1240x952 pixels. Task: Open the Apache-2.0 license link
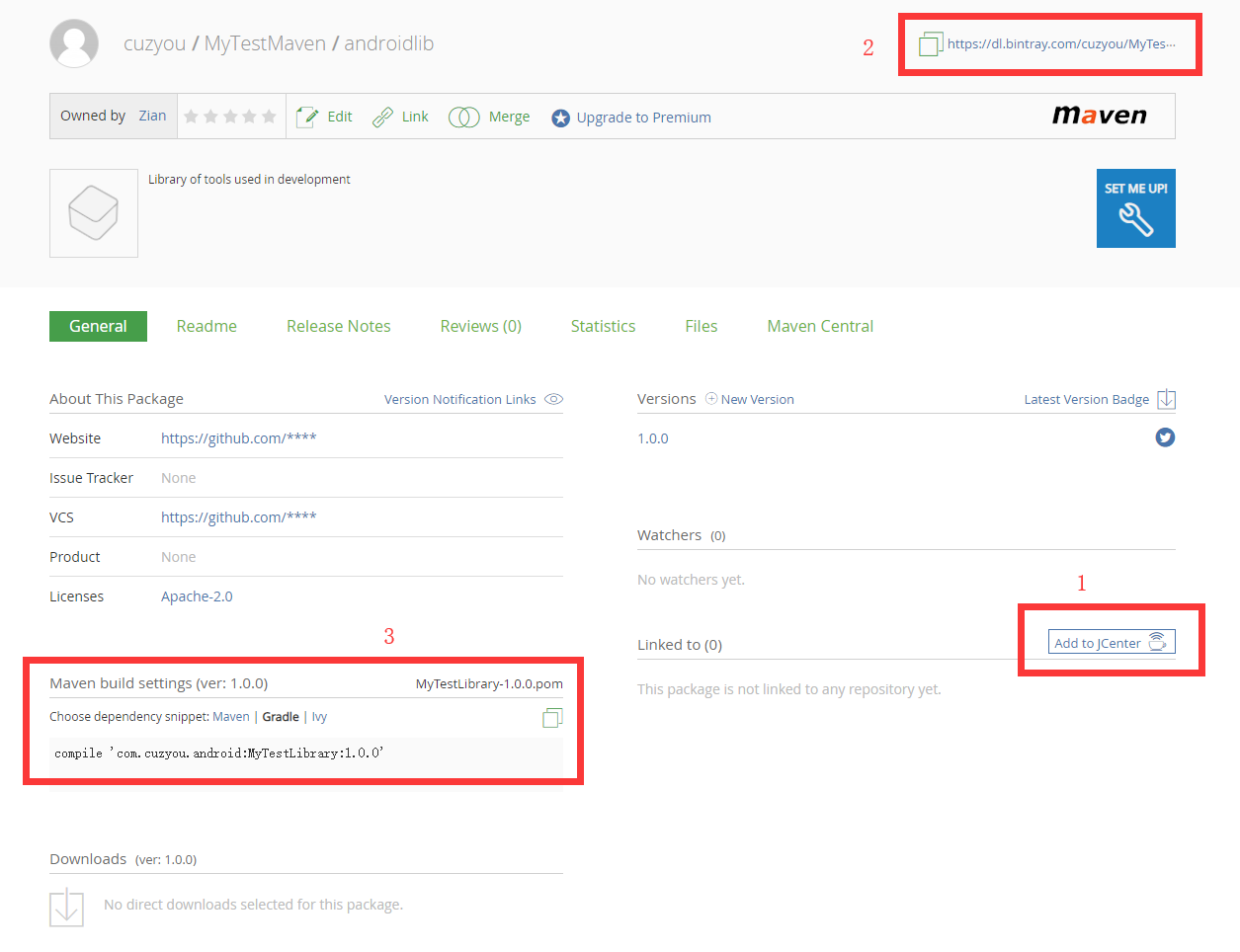point(196,595)
